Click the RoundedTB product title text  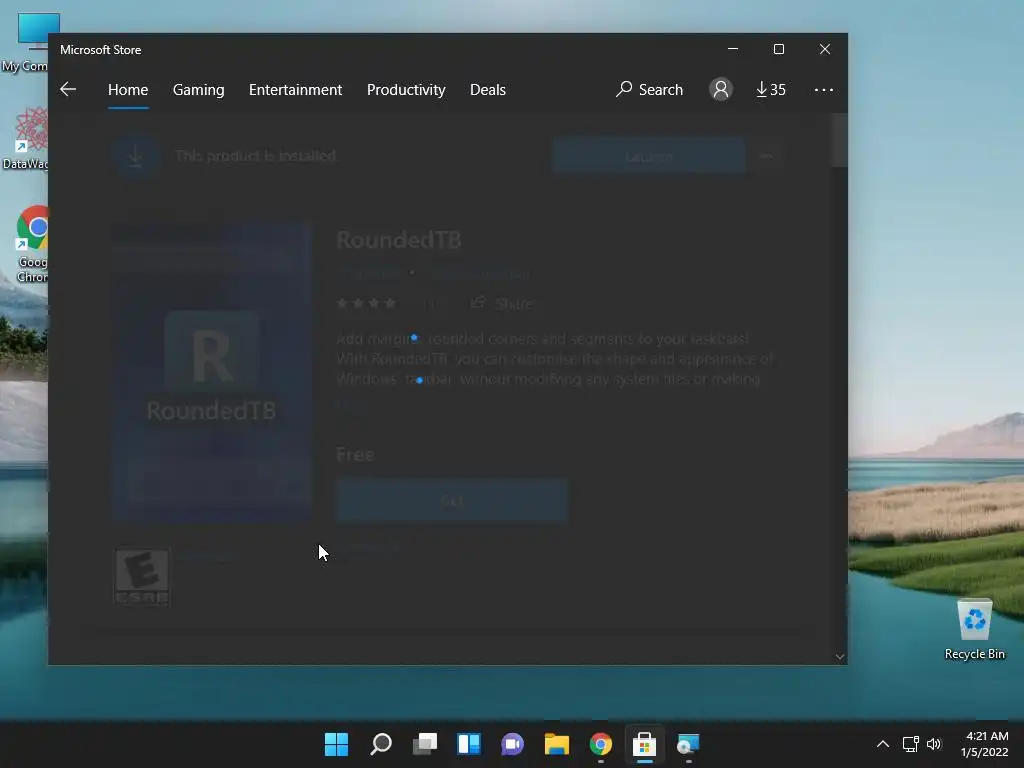click(399, 240)
